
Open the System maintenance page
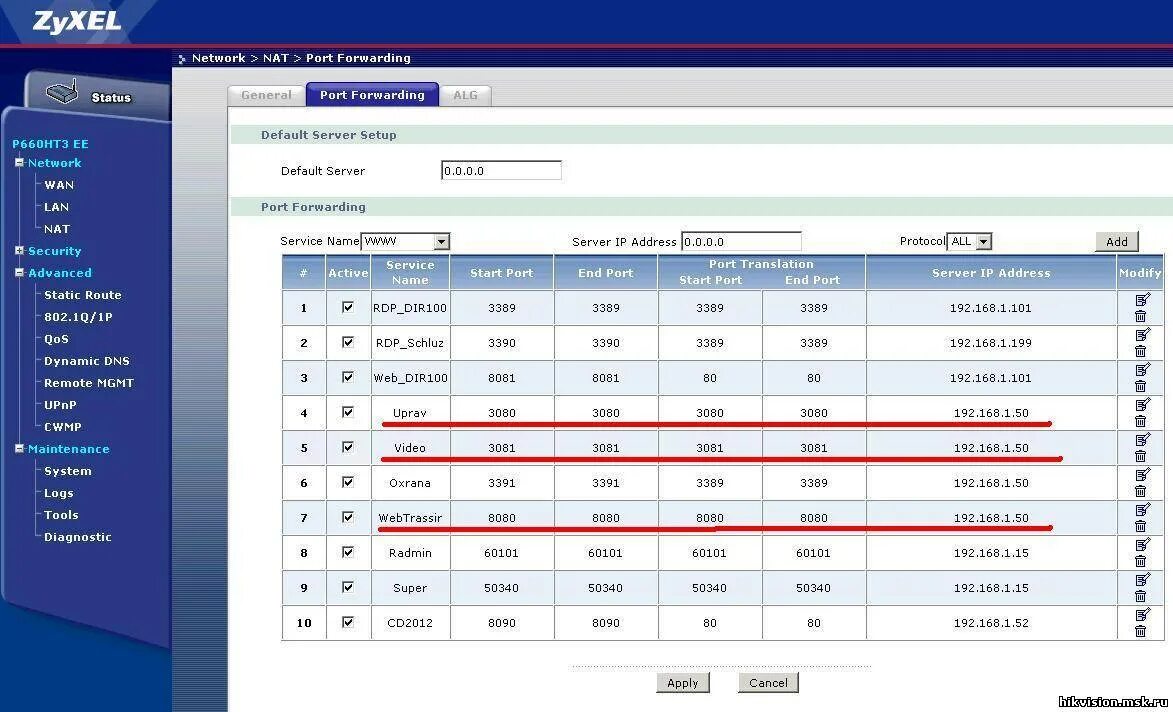(x=67, y=470)
